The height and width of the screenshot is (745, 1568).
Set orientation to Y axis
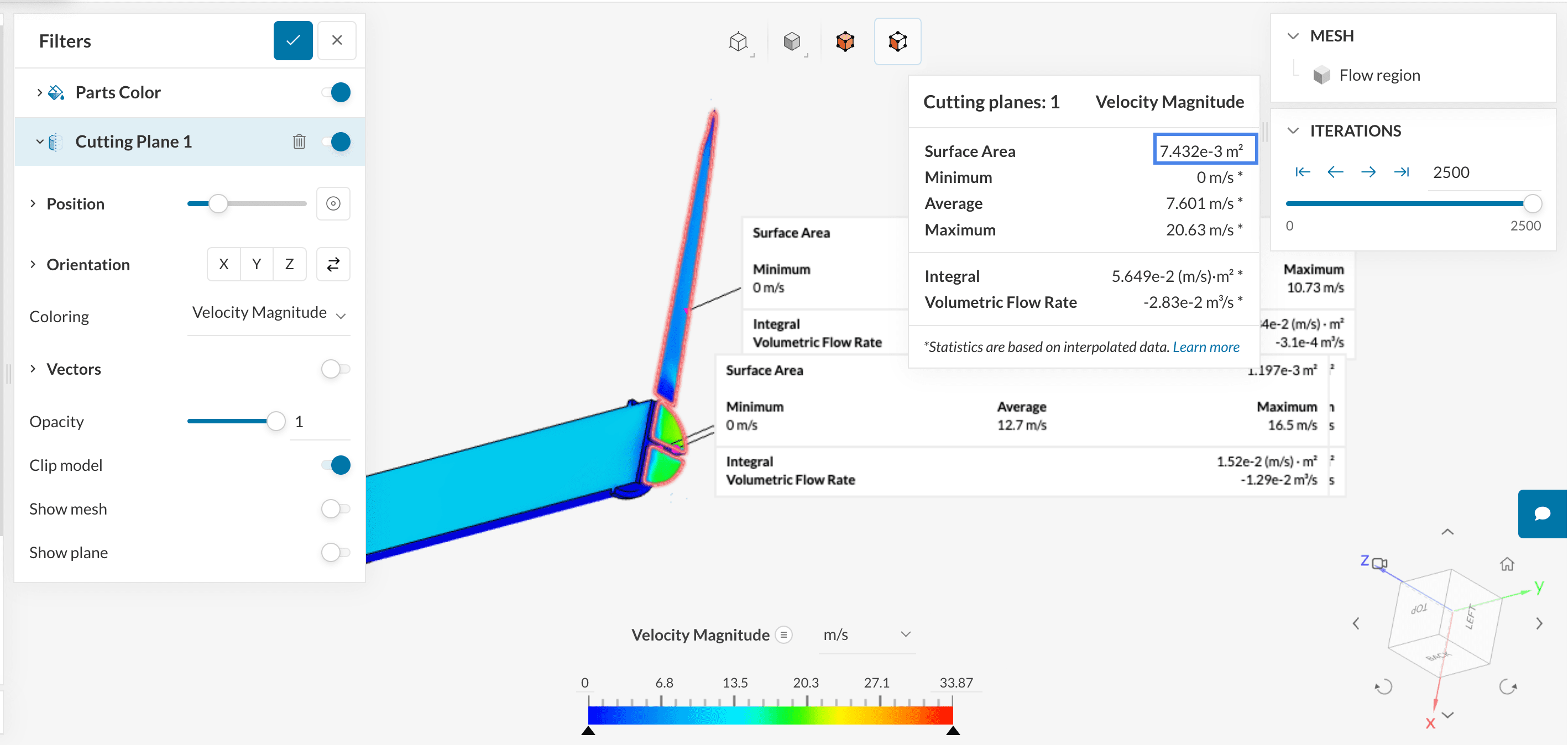[x=256, y=264]
